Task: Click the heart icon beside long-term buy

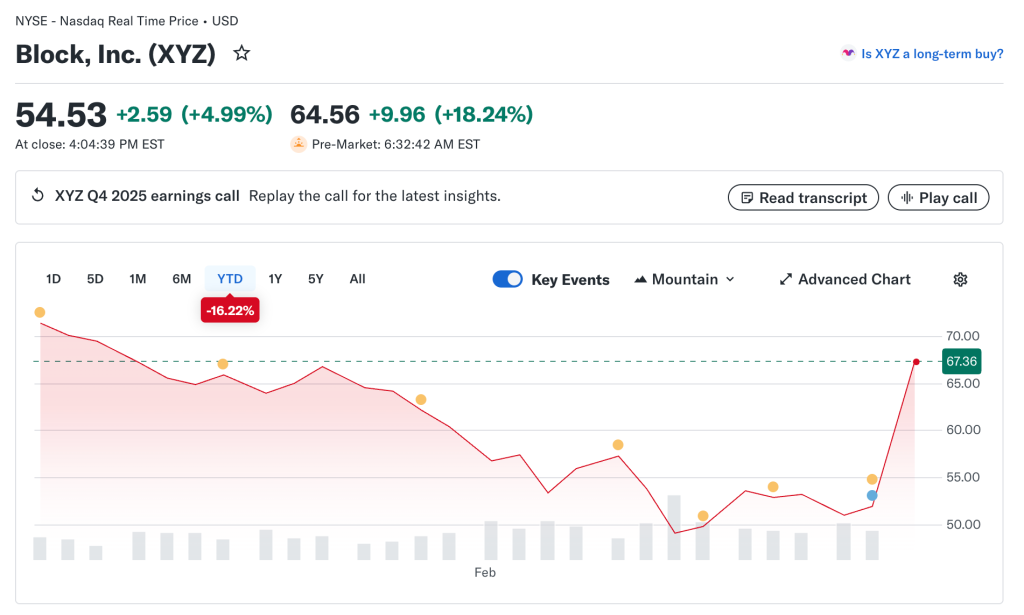Action: coord(848,54)
